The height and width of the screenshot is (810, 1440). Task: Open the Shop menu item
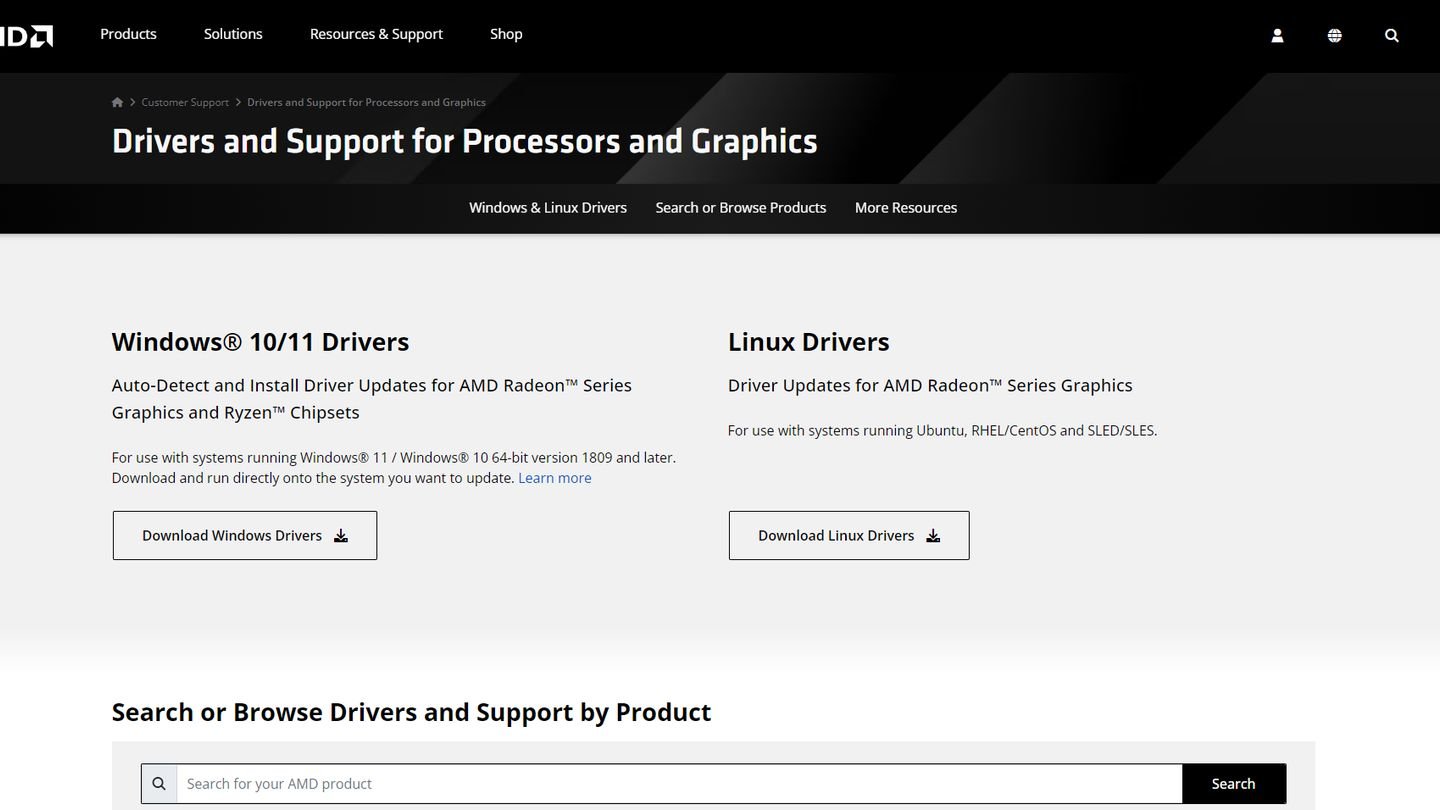tap(506, 34)
